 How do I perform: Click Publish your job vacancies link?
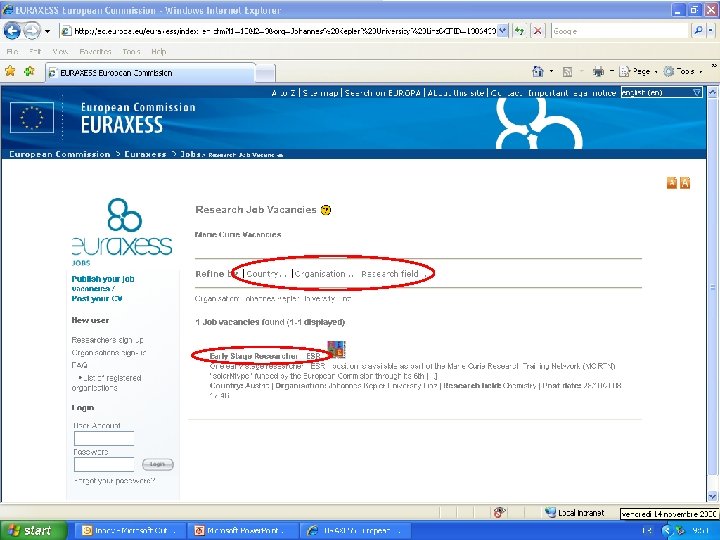pos(103,284)
